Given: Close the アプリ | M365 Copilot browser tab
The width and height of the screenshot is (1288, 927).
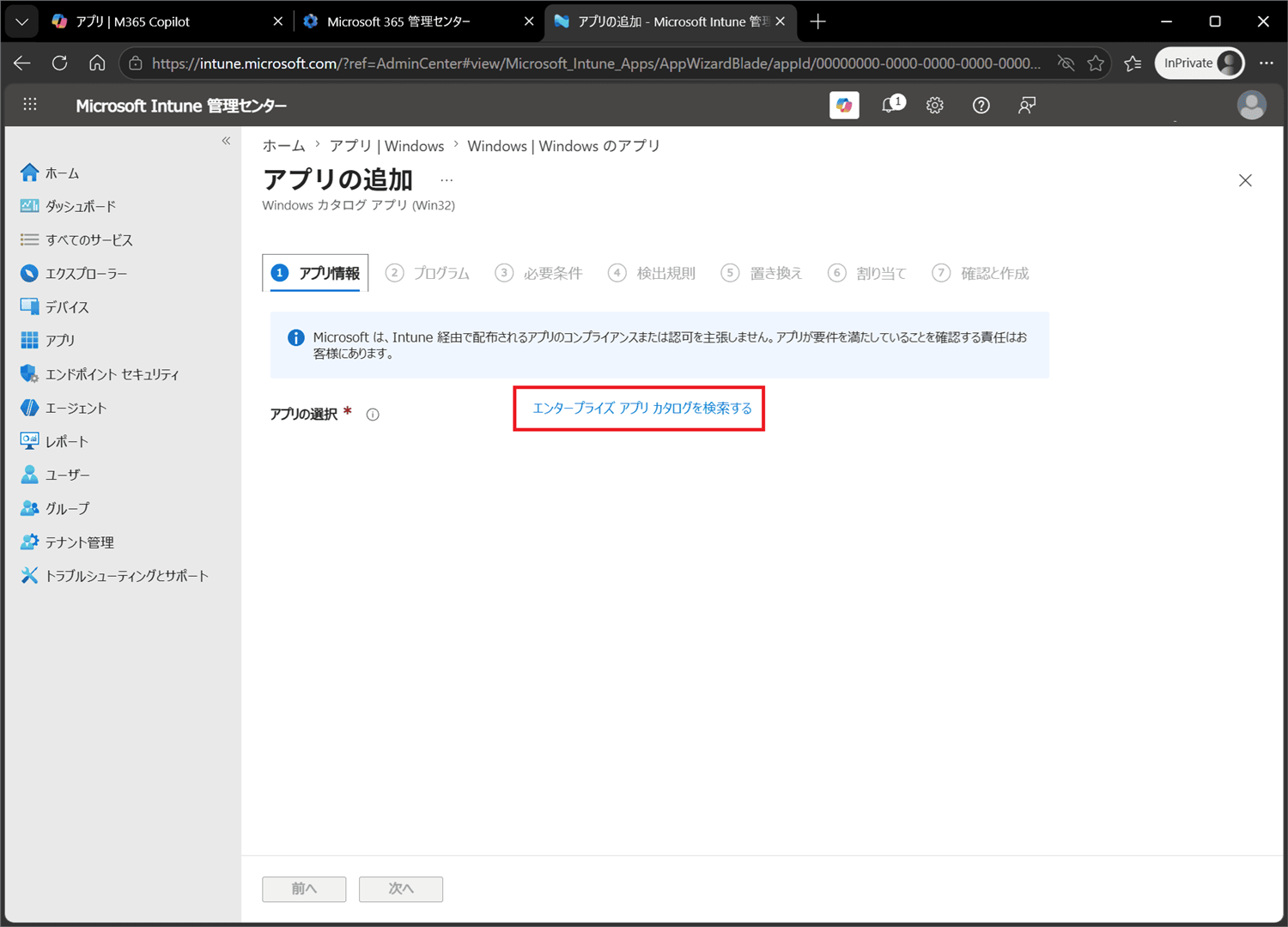Looking at the screenshot, I should point(277,21).
